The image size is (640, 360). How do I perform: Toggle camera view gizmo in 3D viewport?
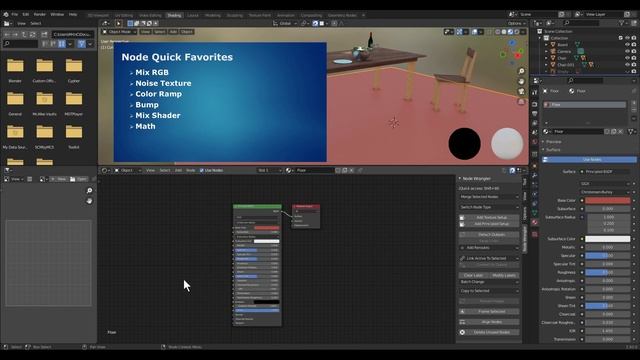(521, 92)
